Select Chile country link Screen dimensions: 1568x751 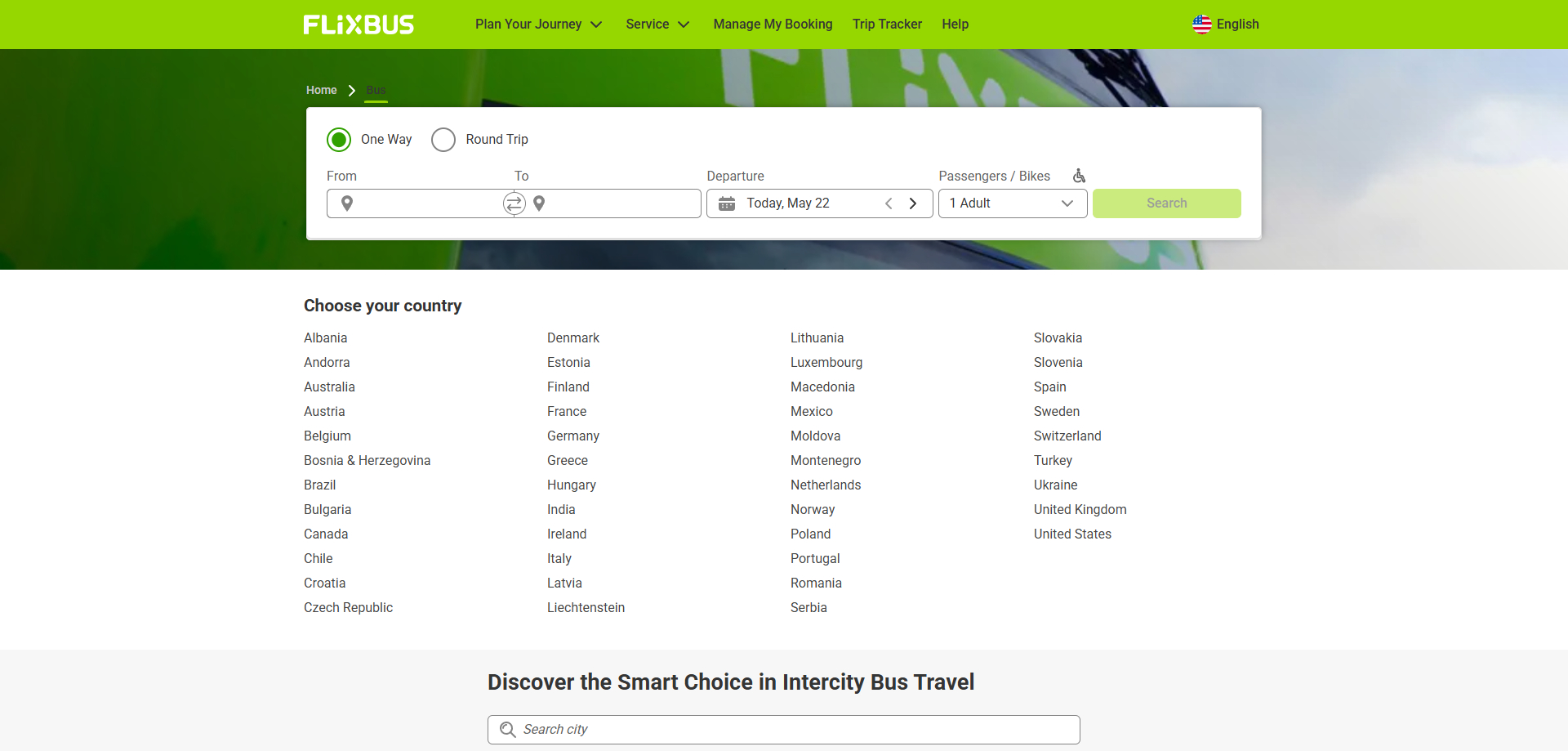pyautogui.click(x=318, y=559)
